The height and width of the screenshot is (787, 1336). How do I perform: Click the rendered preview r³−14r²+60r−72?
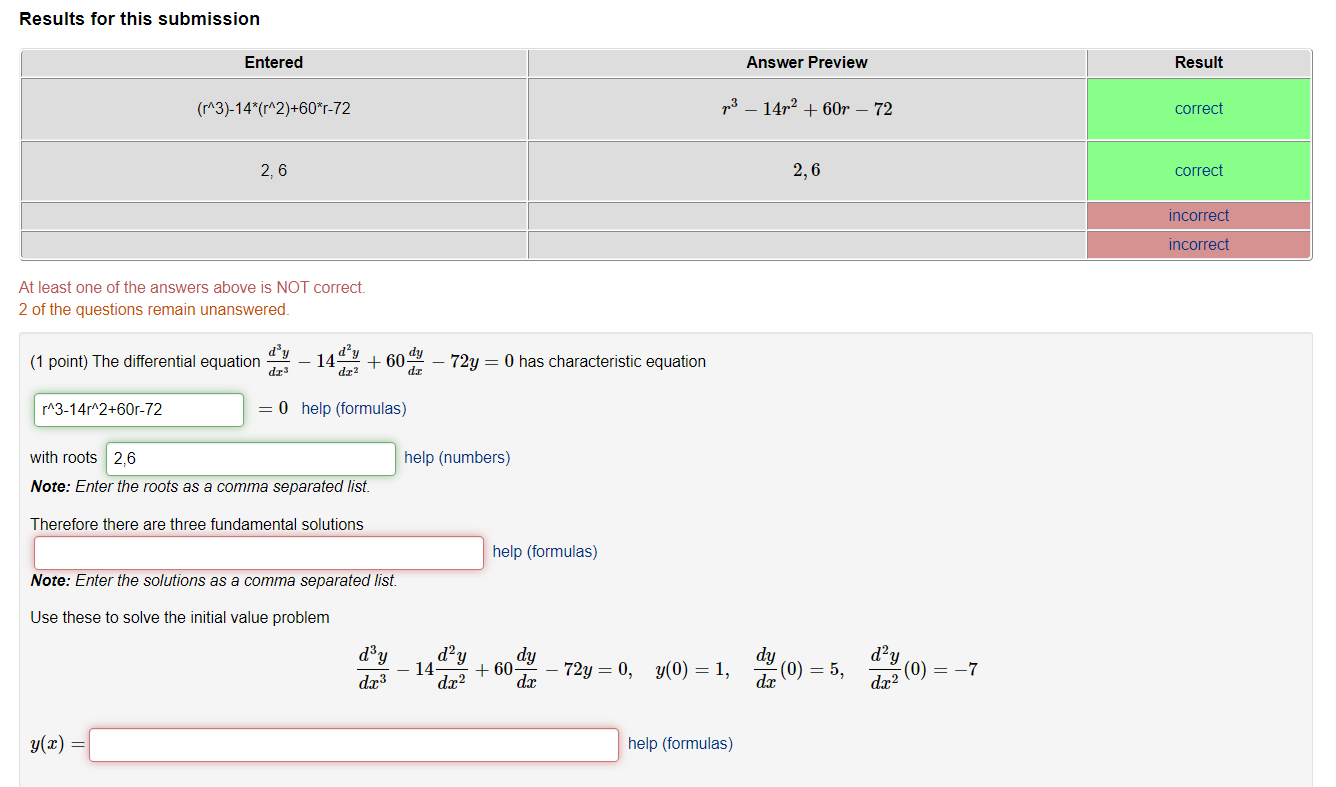(x=806, y=108)
